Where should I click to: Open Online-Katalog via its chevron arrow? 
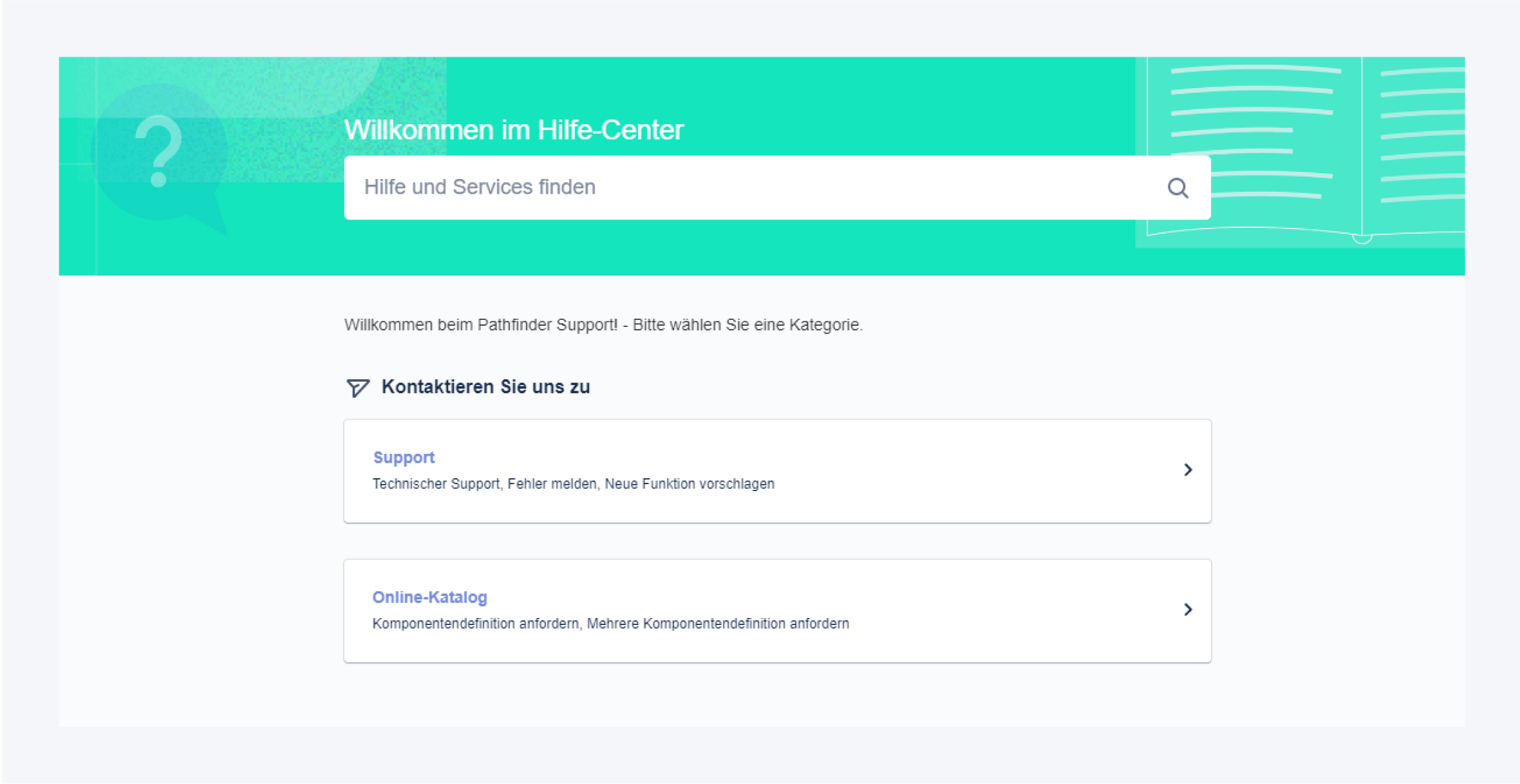pyautogui.click(x=1188, y=609)
